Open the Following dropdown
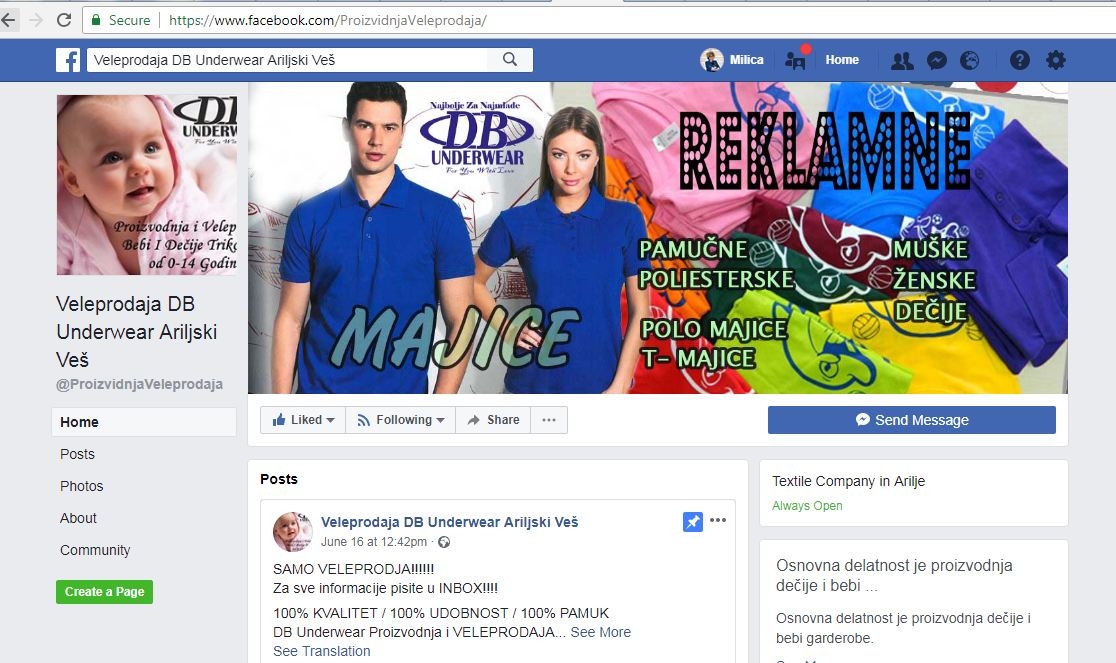Image resolution: width=1116 pixels, height=663 pixels. click(401, 420)
